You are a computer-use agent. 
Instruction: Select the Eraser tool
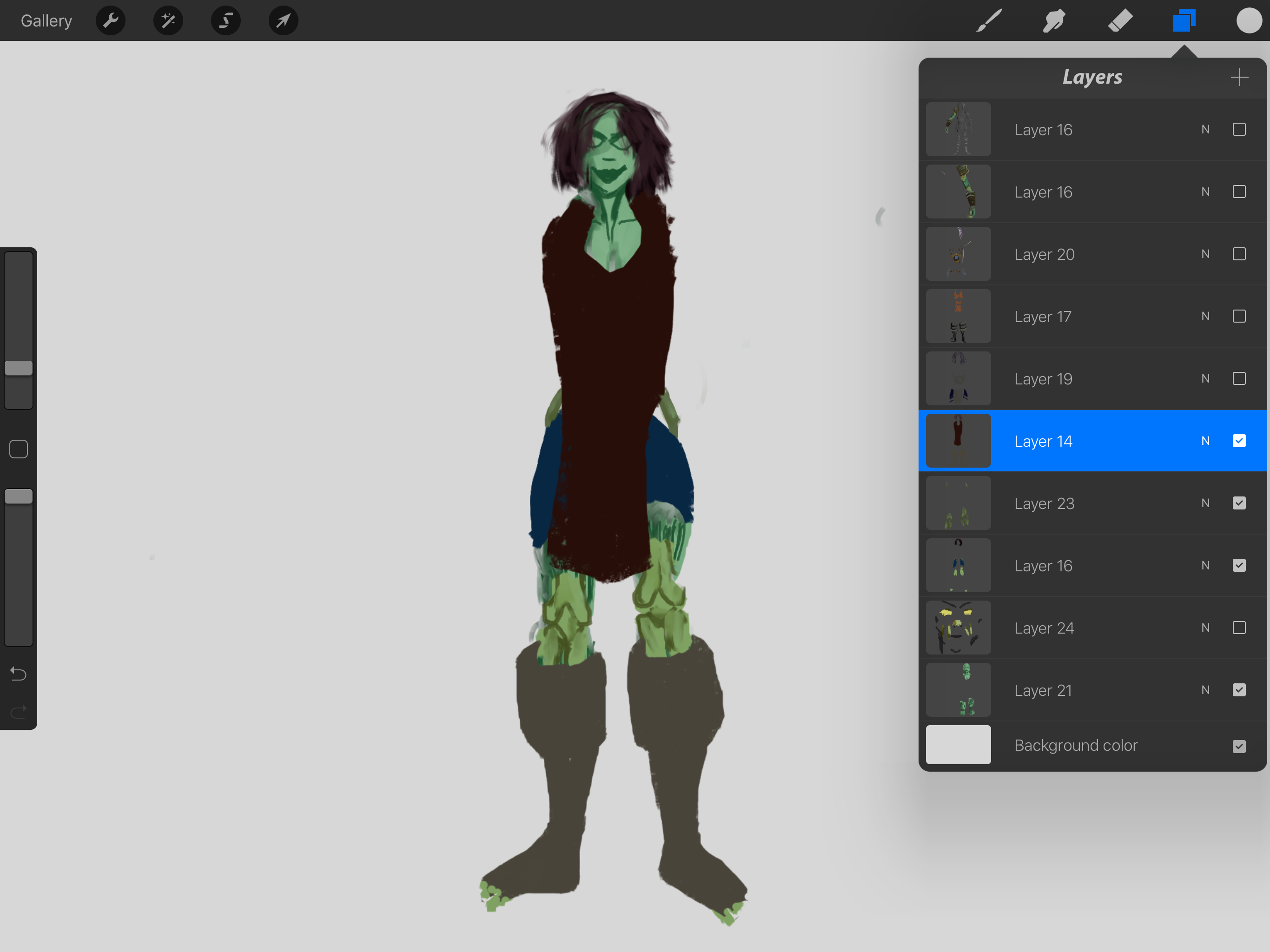coord(1119,20)
